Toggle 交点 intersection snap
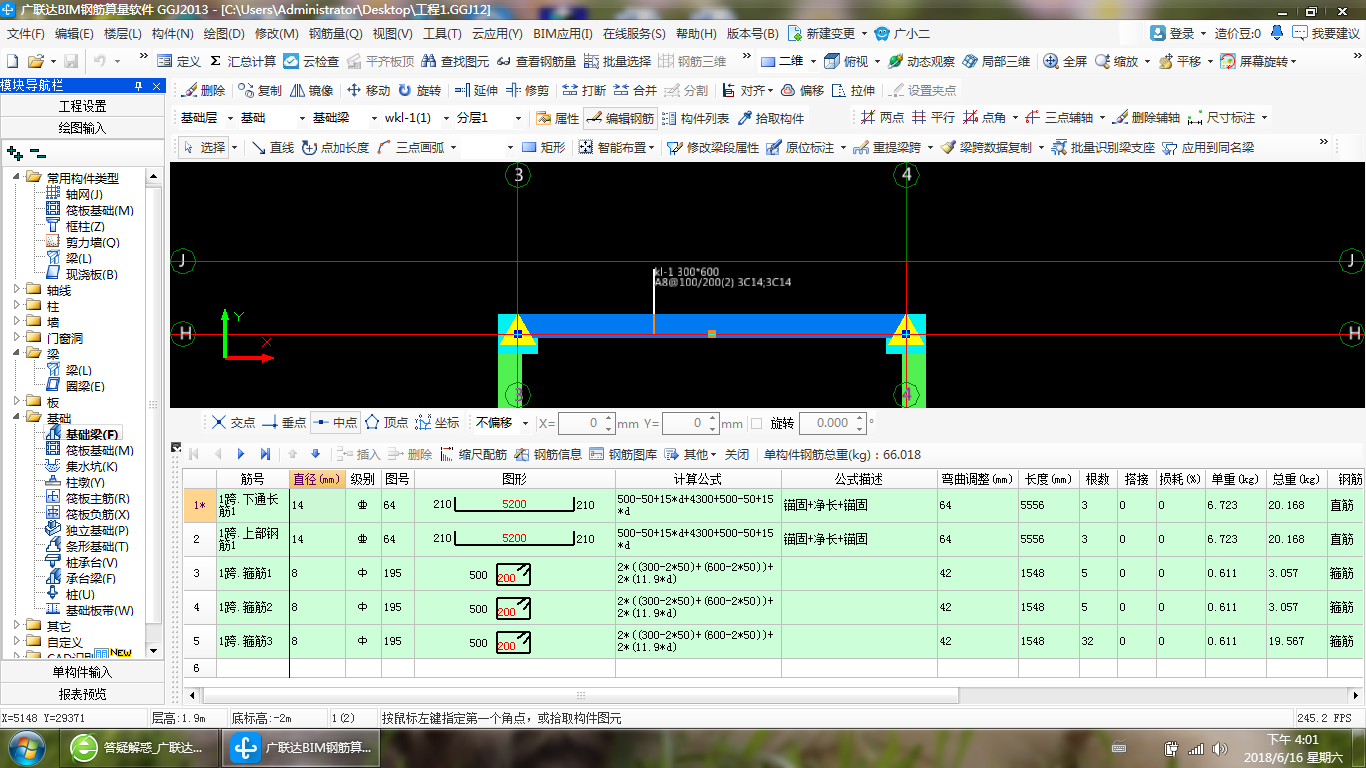This screenshot has width=1366, height=768. click(x=233, y=423)
